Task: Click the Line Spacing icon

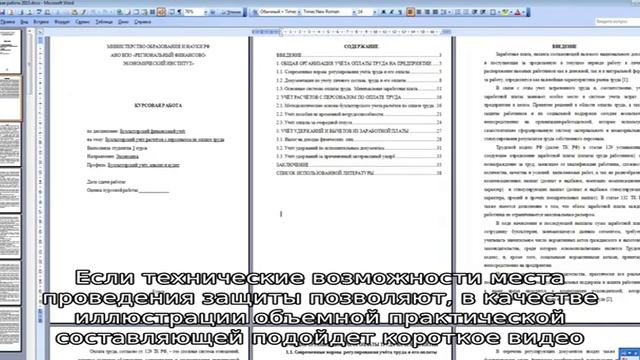Action: [443, 12]
